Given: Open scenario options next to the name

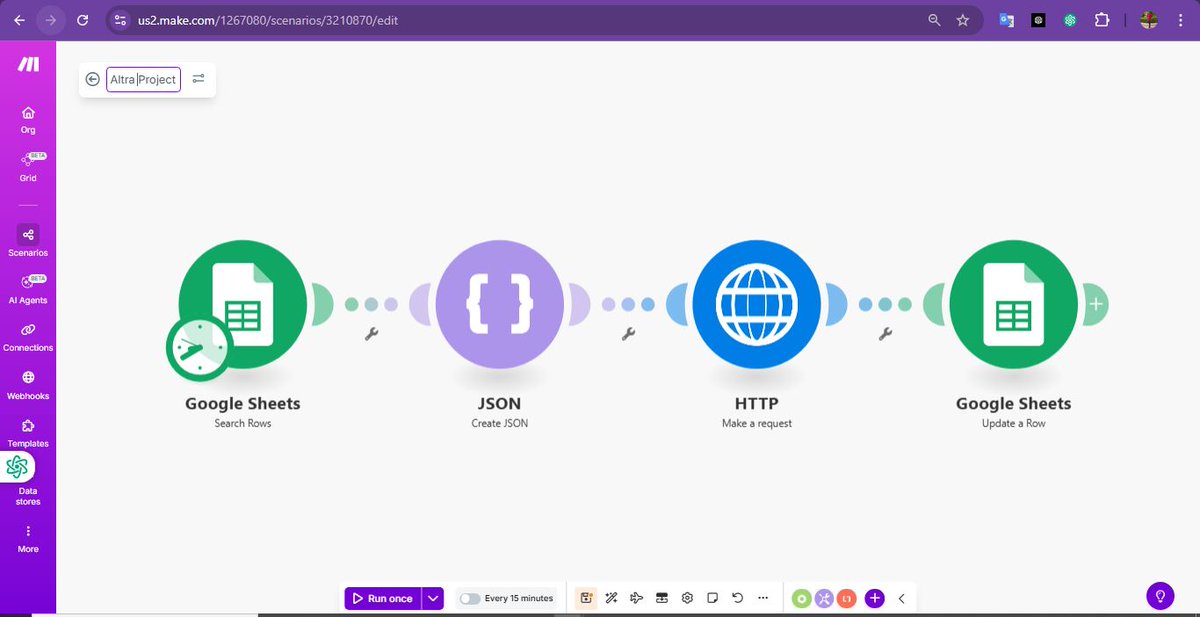Looking at the screenshot, I should (x=198, y=79).
